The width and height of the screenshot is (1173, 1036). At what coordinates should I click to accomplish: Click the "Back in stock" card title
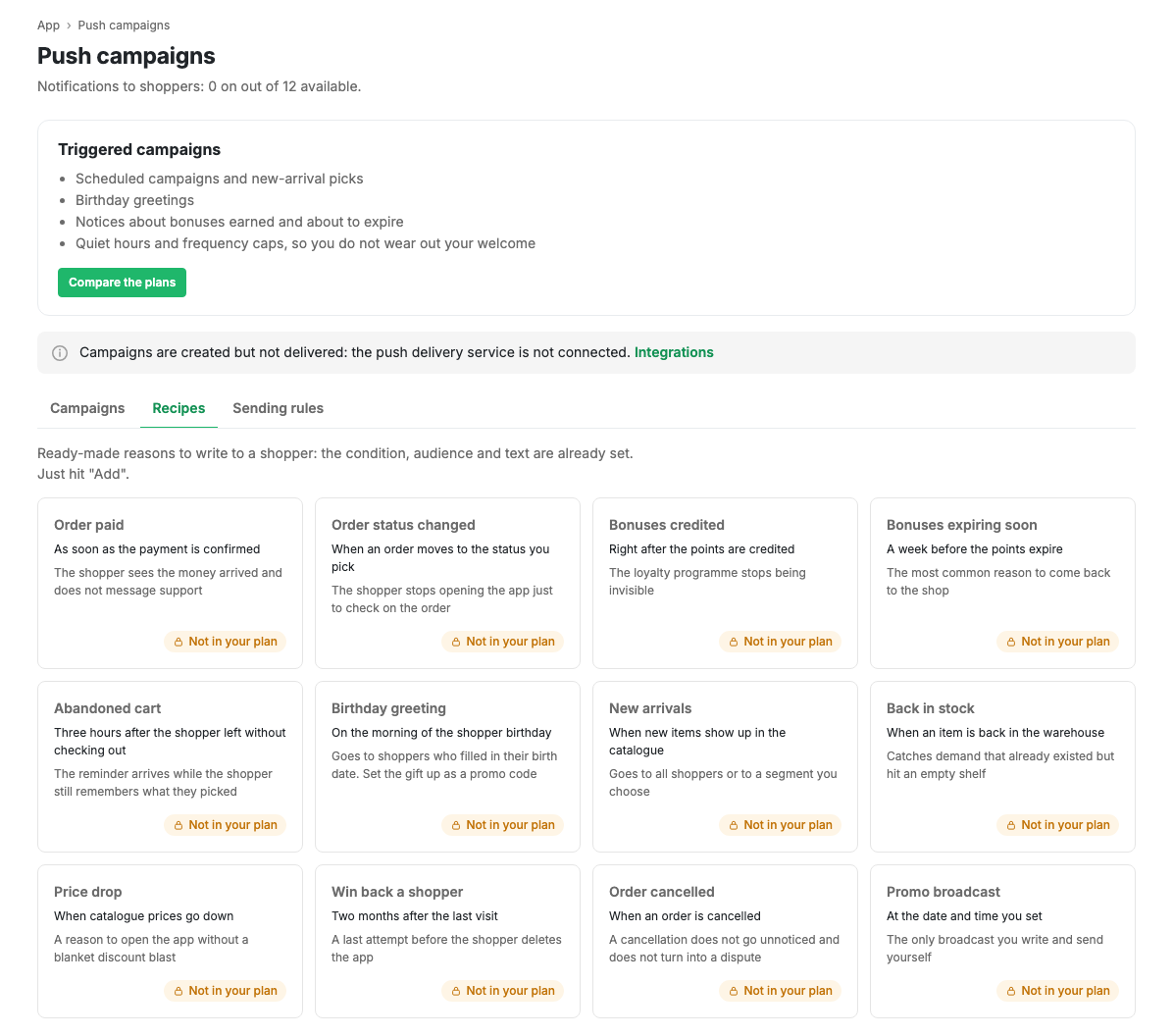[931, 709]
